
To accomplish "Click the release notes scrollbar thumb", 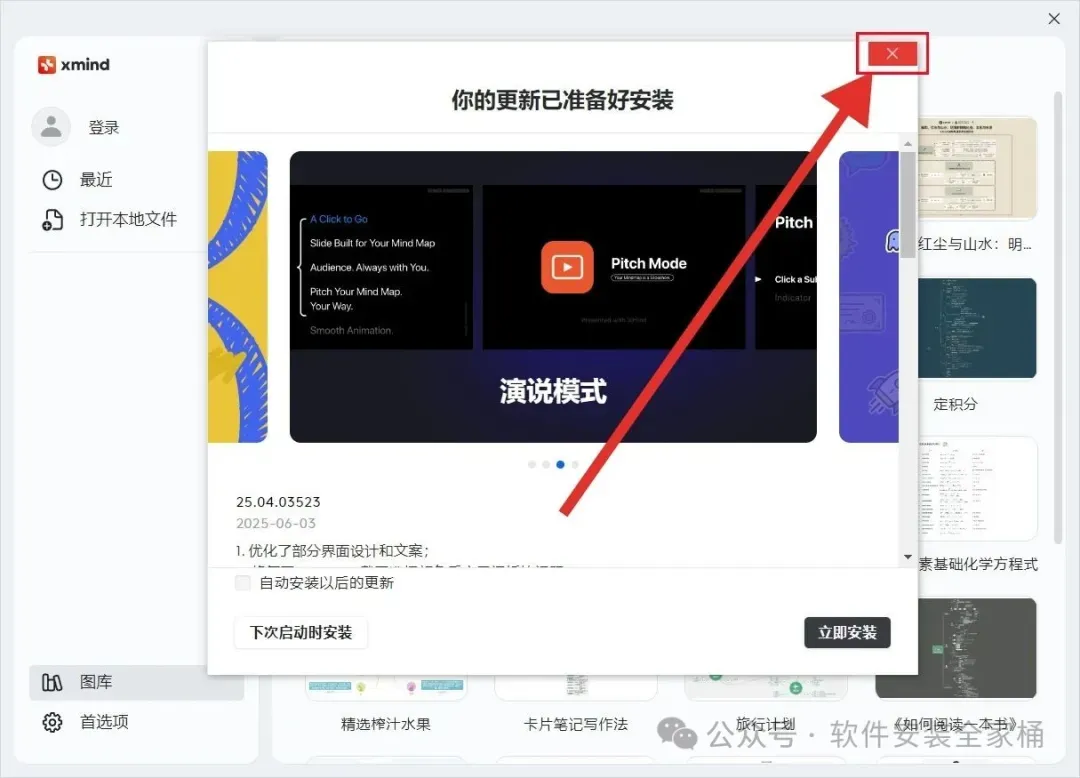I will [908, 205].
